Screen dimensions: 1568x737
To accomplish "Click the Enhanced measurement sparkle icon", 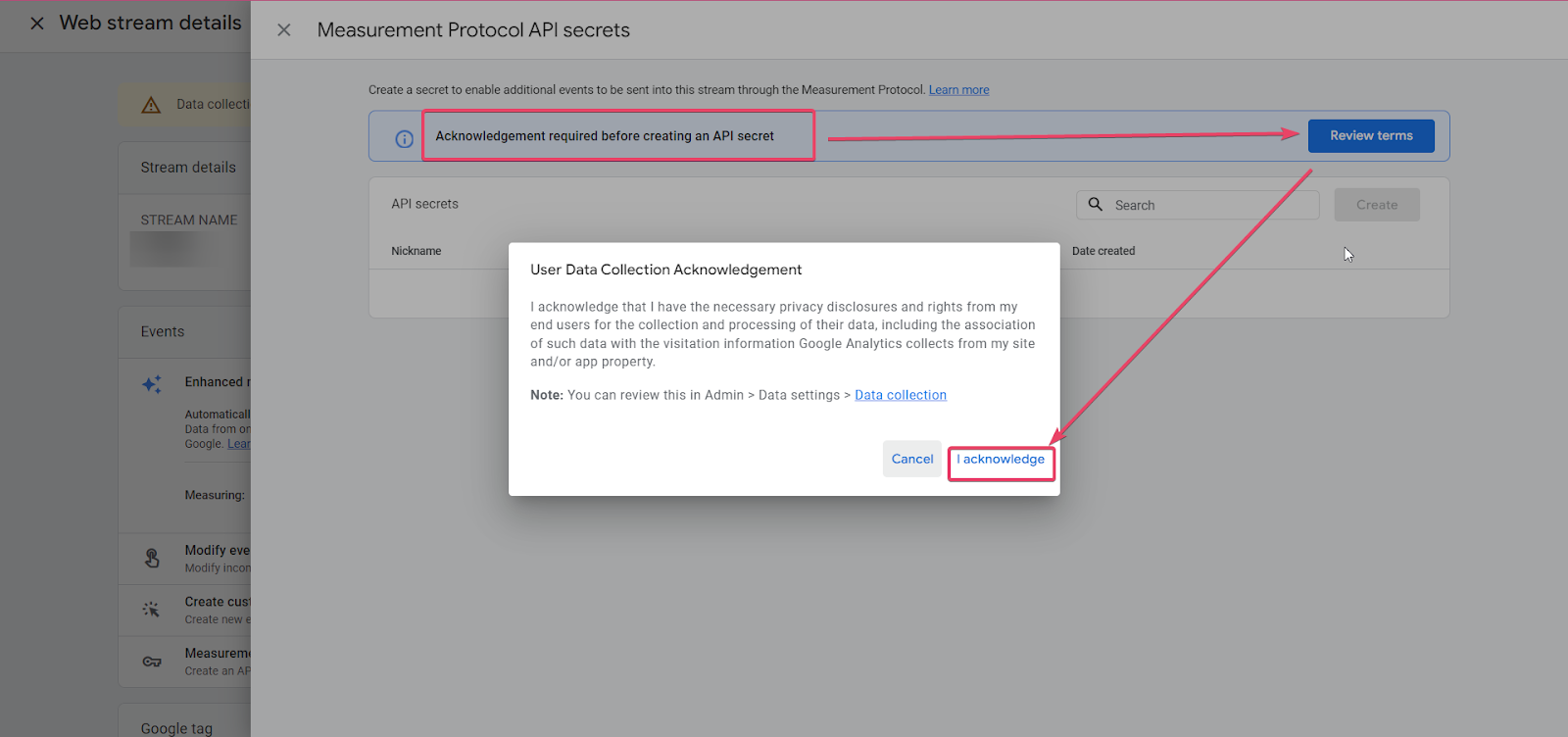I will coord(152,384).
